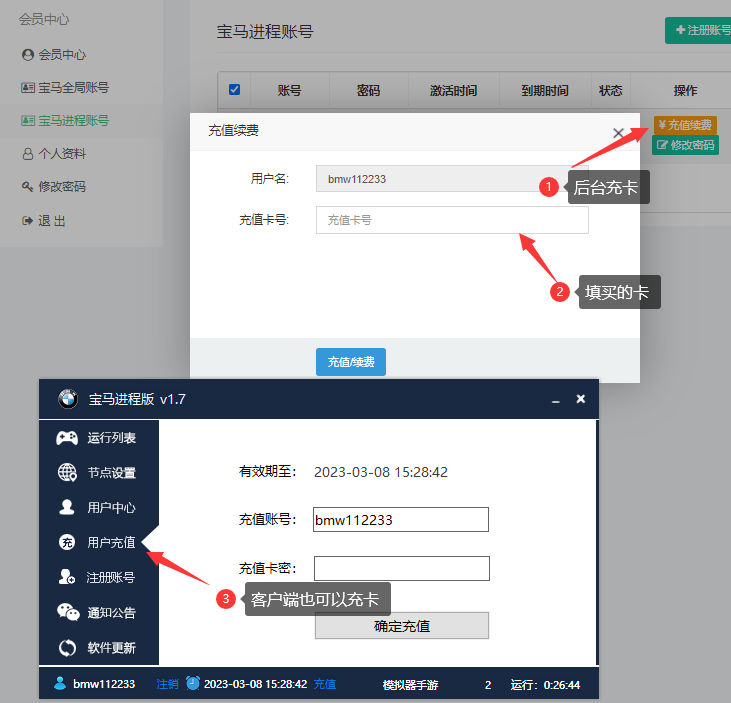Click the 充 circle icon for 用户充值
This screenshot has height=703, width=731.
[67, 542]
